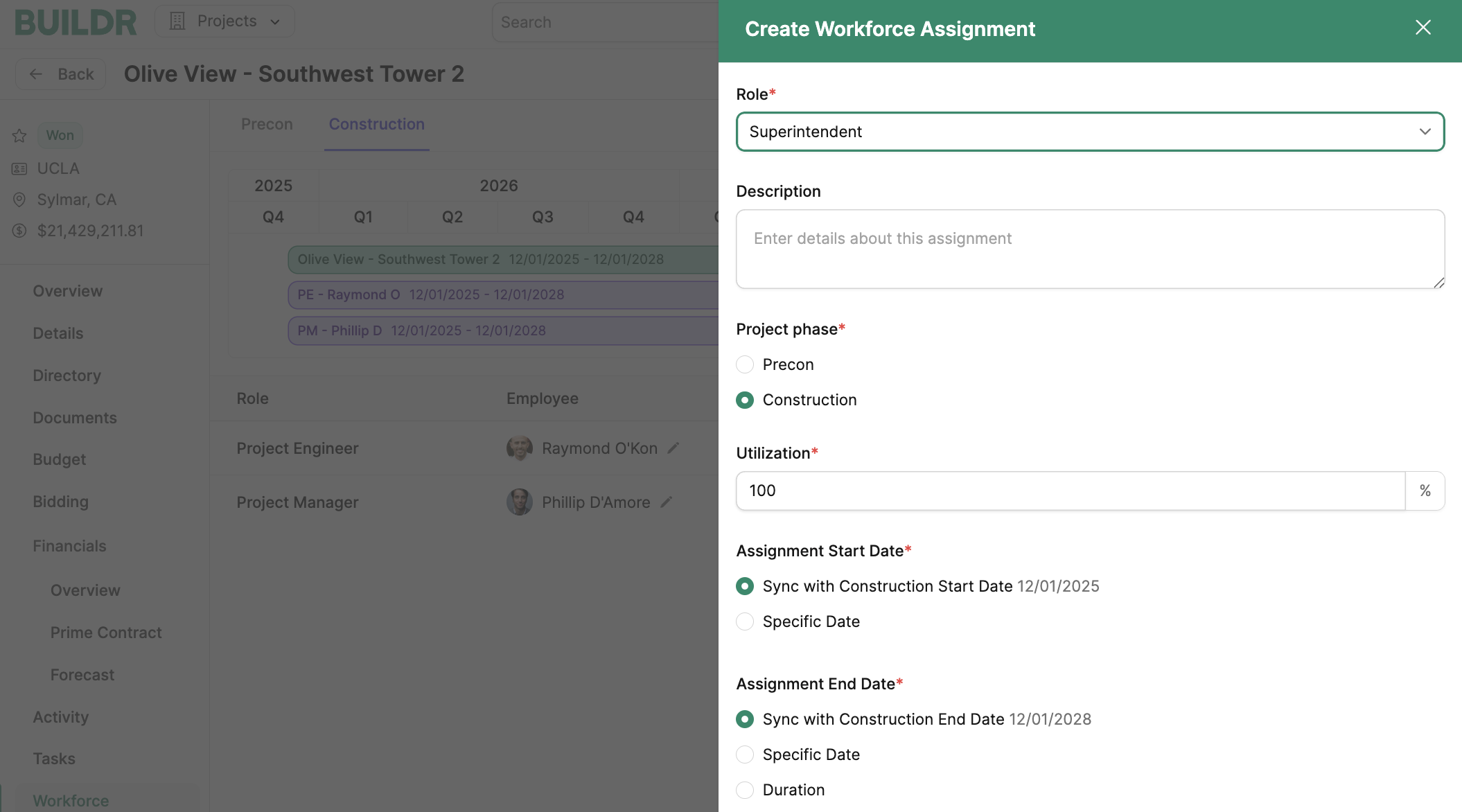Click the UCLA contact card icon
Image resolution: width=1462 pixels, height=812 pixels.
tap(19, 169)
